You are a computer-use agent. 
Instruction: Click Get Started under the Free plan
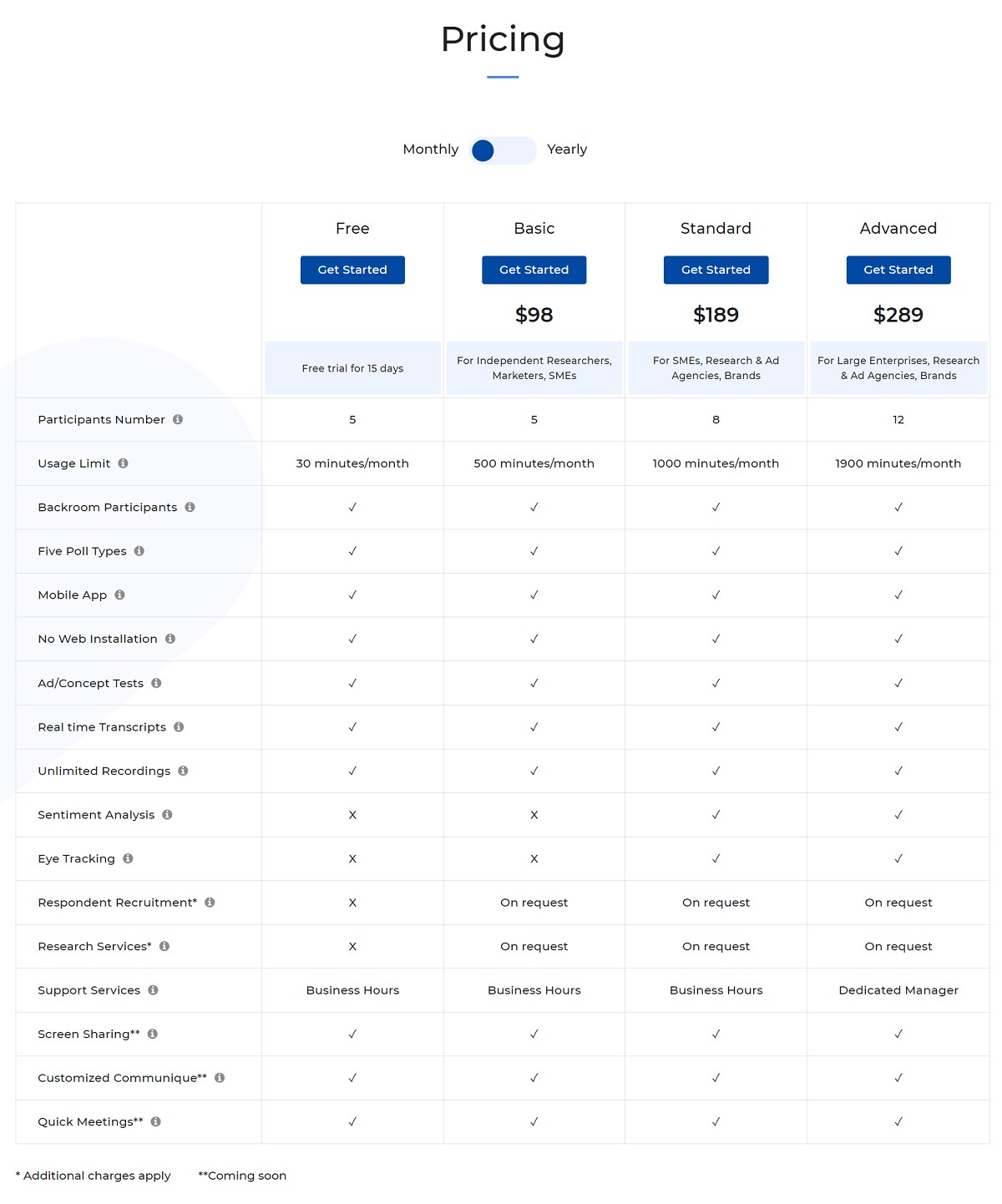pos(352,270)
